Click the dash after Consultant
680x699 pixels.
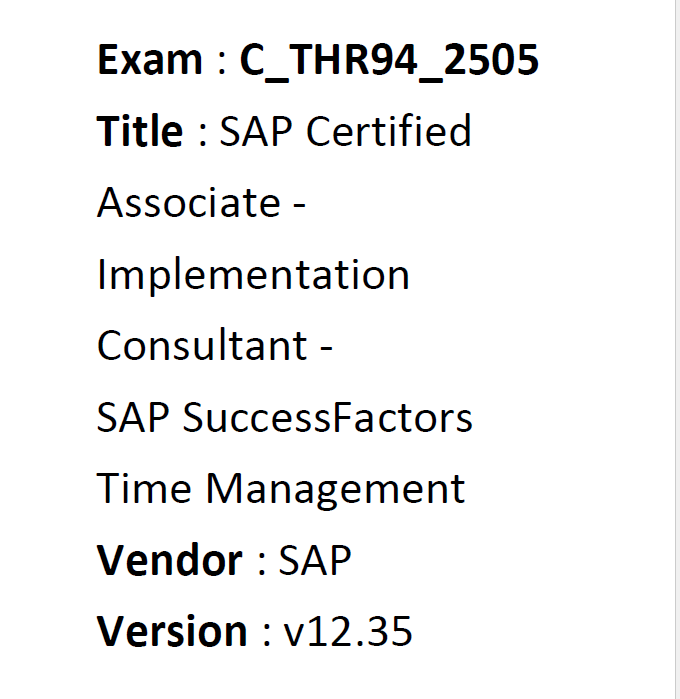pos(326,349)
